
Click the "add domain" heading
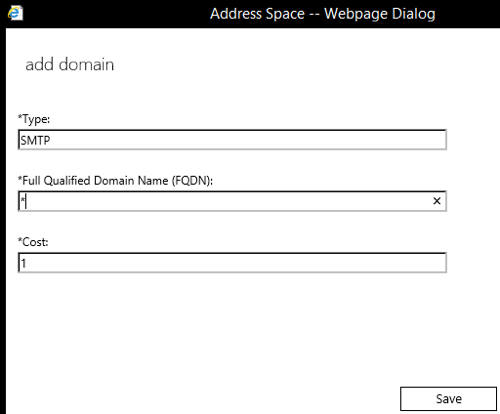tap(70, 64)
